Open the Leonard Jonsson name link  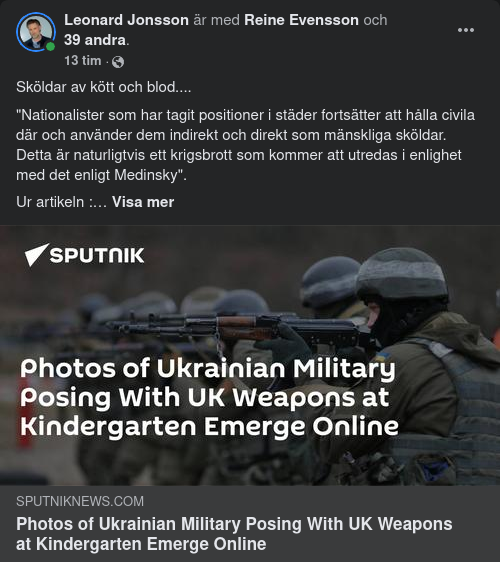tap(127, 20)
